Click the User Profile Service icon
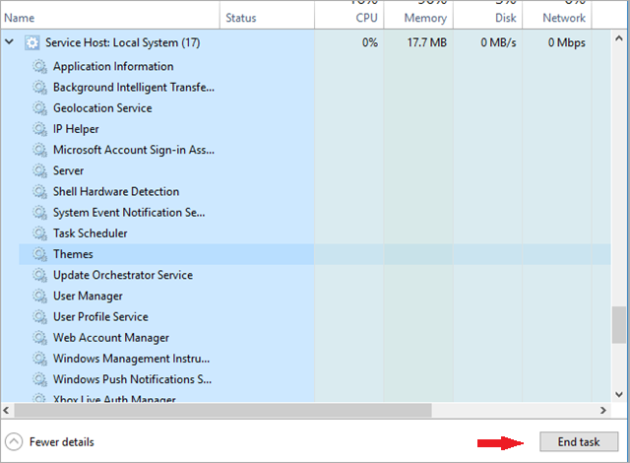The image size is (630, 463). tap(39, 317)
